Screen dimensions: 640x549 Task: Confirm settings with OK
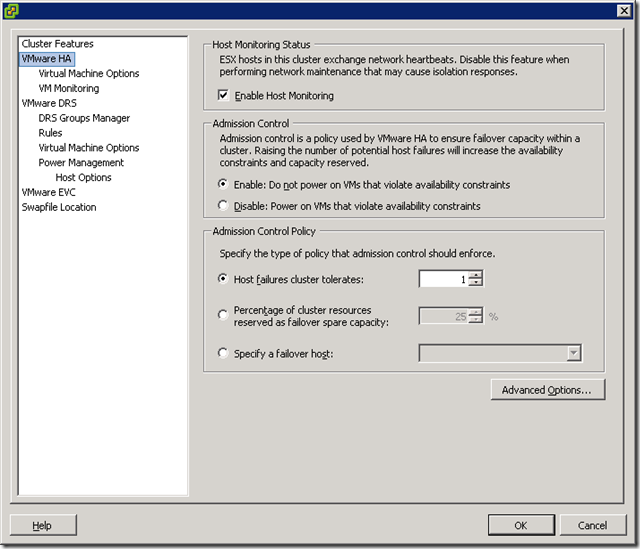tap(521, 525)
